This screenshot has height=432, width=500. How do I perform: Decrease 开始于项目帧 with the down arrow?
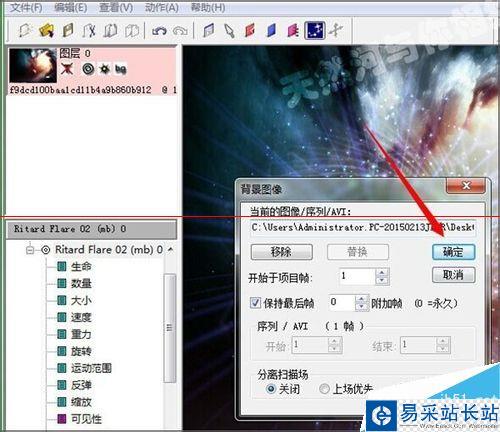click(382, 281)
